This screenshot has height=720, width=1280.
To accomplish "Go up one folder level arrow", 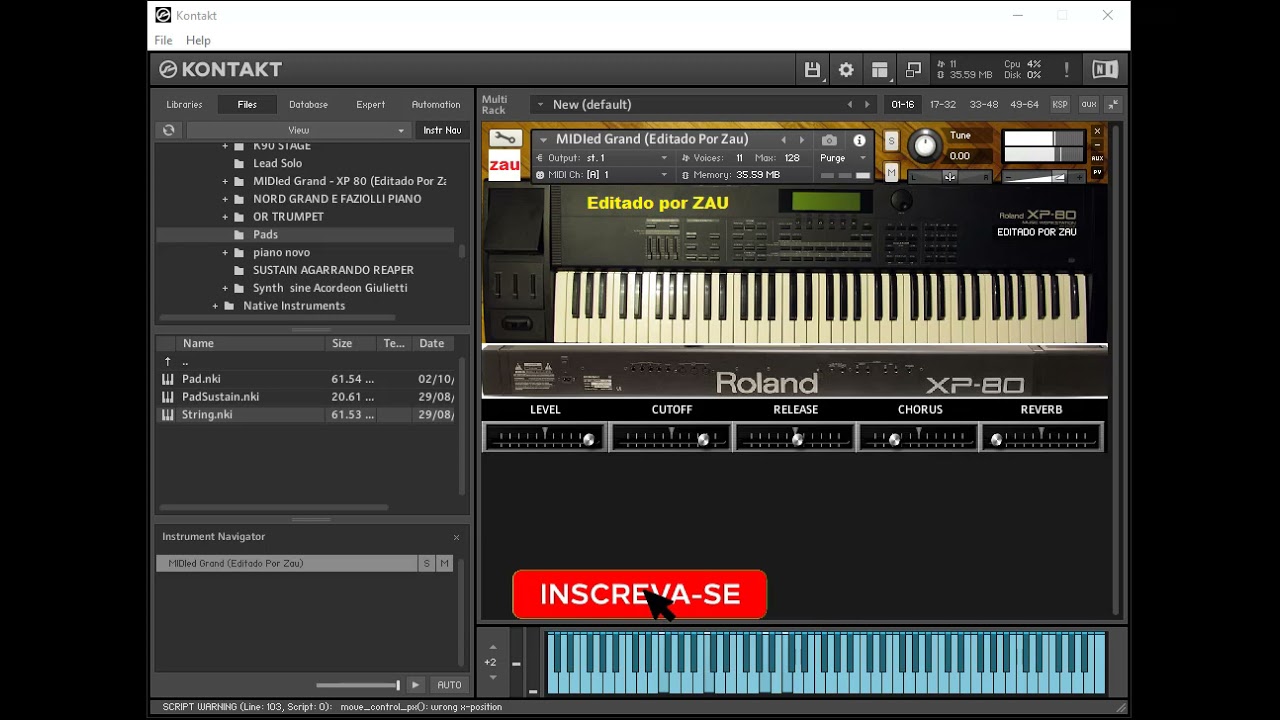I will (x=168, y=361).
